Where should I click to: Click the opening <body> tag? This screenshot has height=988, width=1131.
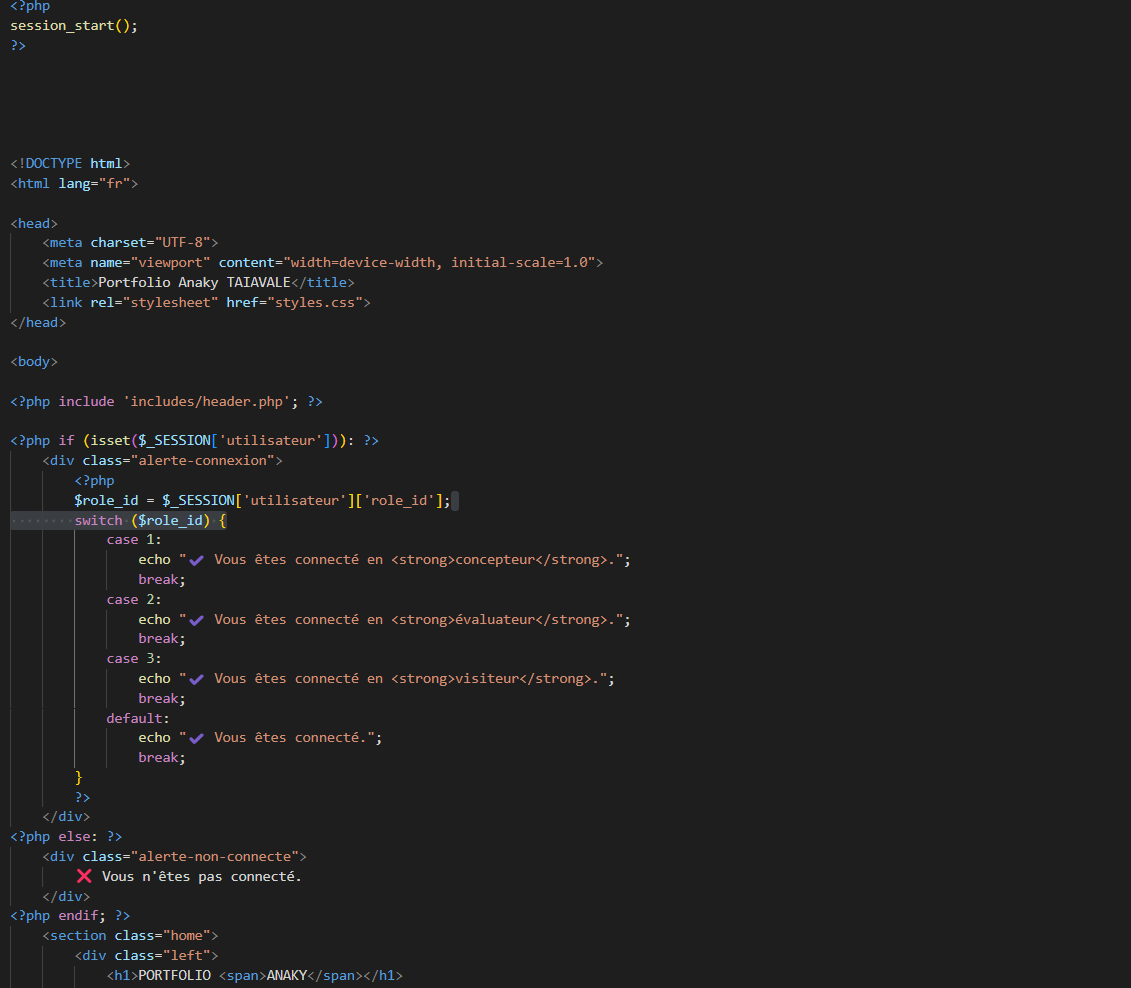click(x=34, y=361)
